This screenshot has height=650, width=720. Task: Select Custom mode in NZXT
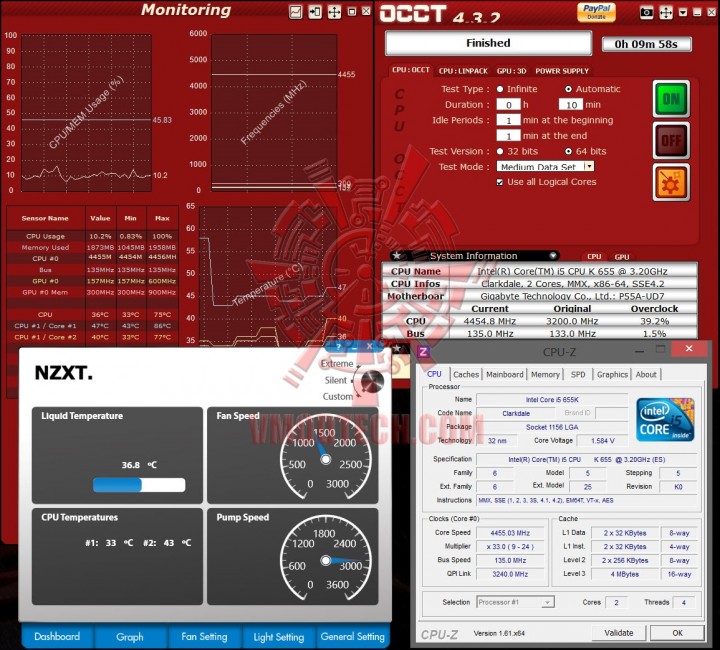[338, 397]
